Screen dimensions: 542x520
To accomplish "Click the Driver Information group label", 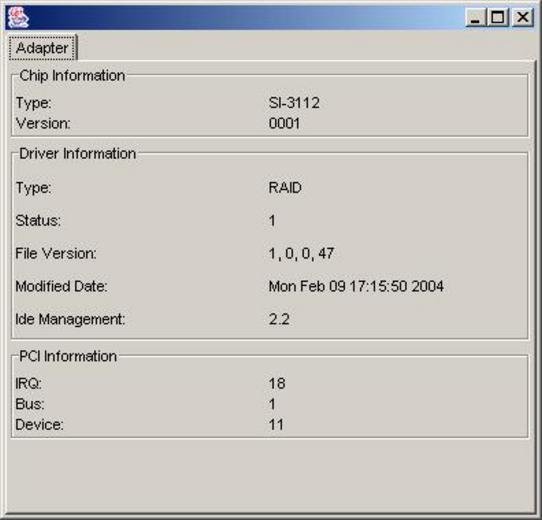I will (x=77, y=154).
